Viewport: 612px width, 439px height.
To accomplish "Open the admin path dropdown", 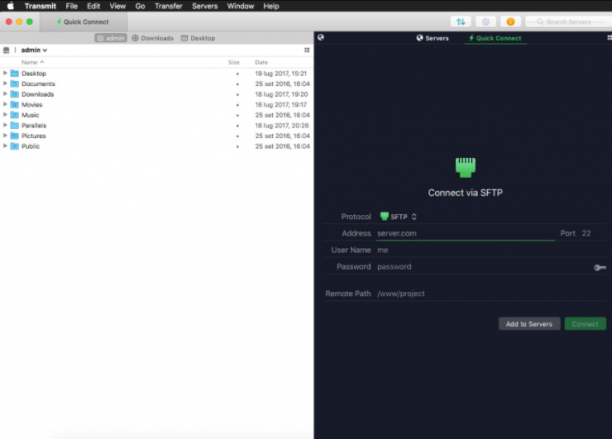I will (x=34, y=50).
